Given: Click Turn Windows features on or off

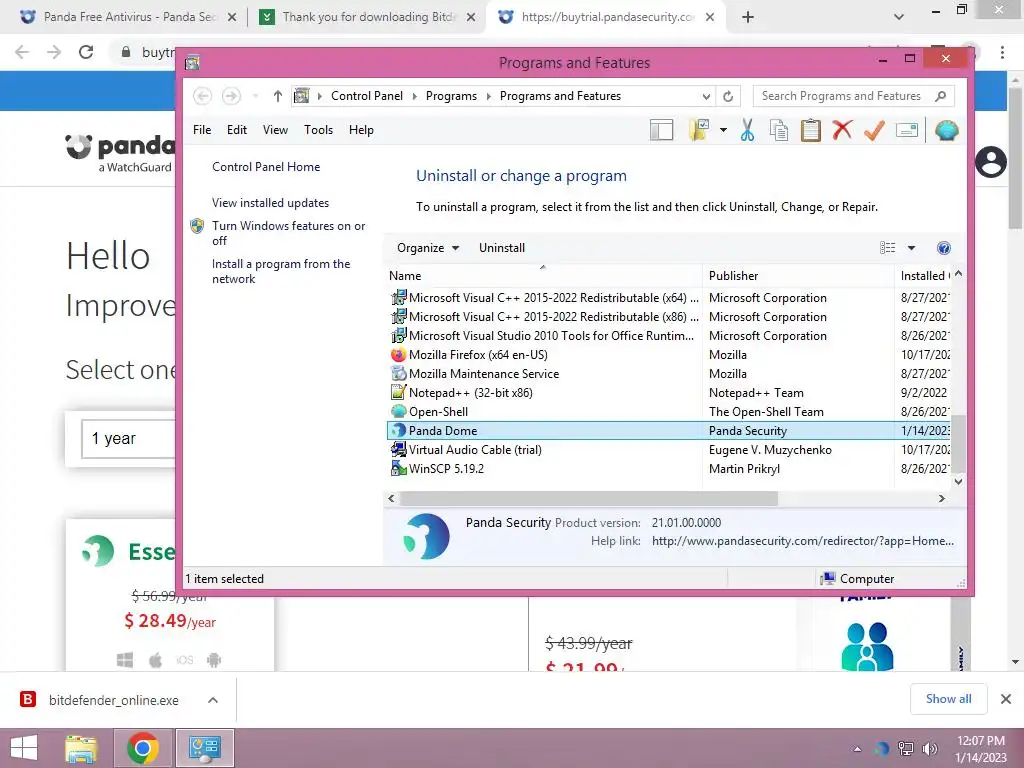Looking at the screenshot, I should [288, 233].
